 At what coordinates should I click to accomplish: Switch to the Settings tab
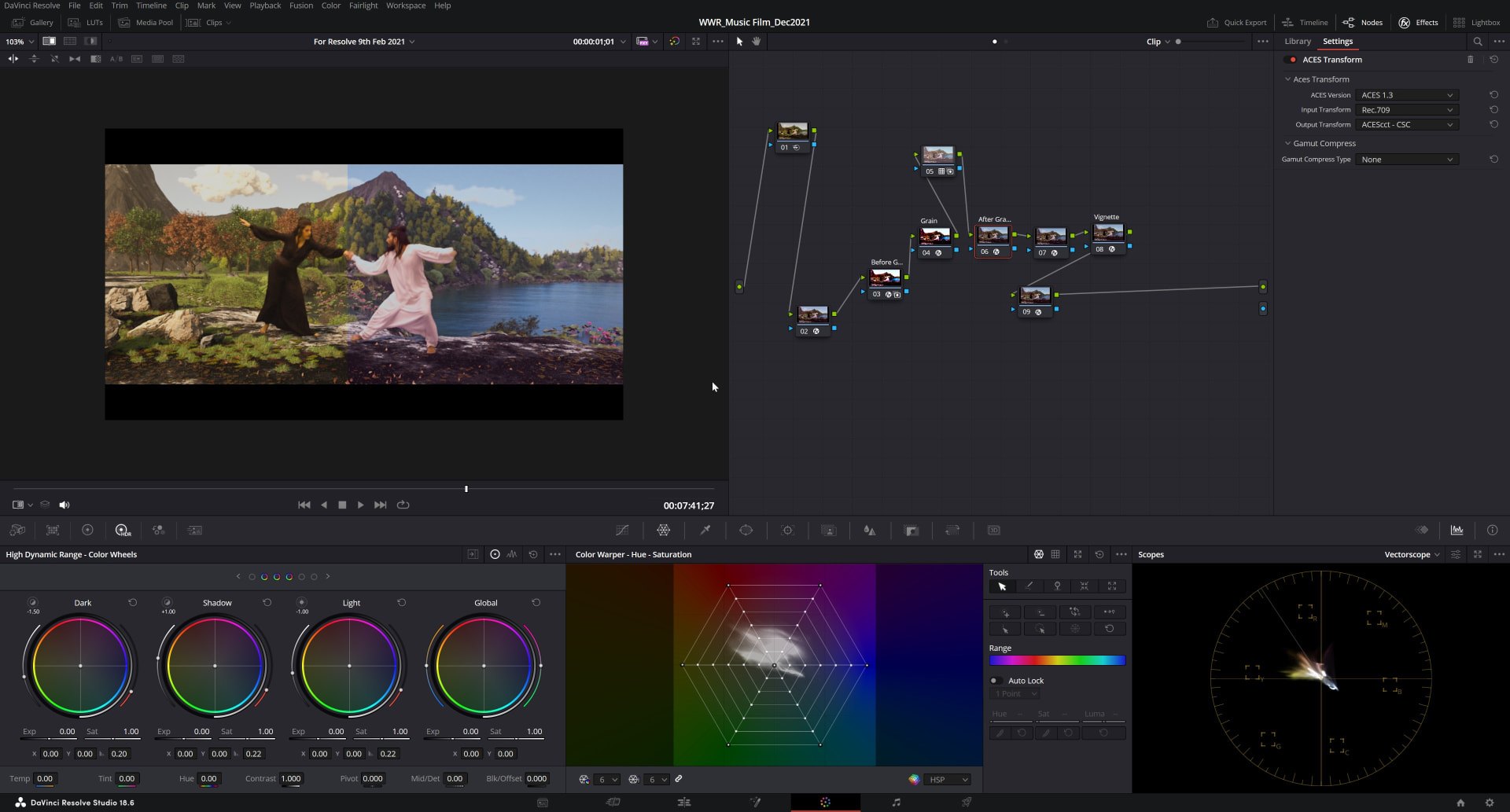1338,42
